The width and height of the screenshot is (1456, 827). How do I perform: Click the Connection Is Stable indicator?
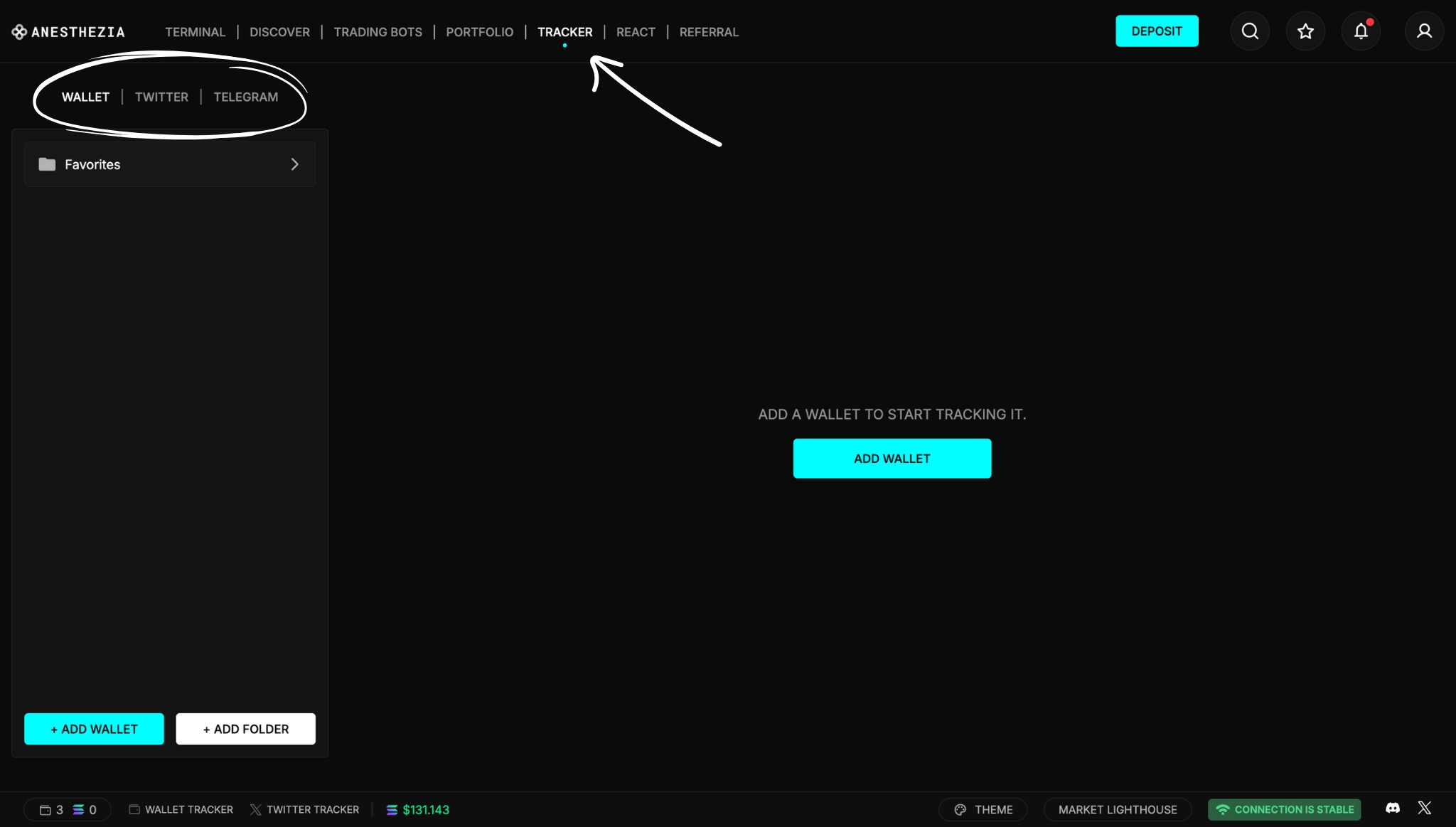(x=1284, y=810)
